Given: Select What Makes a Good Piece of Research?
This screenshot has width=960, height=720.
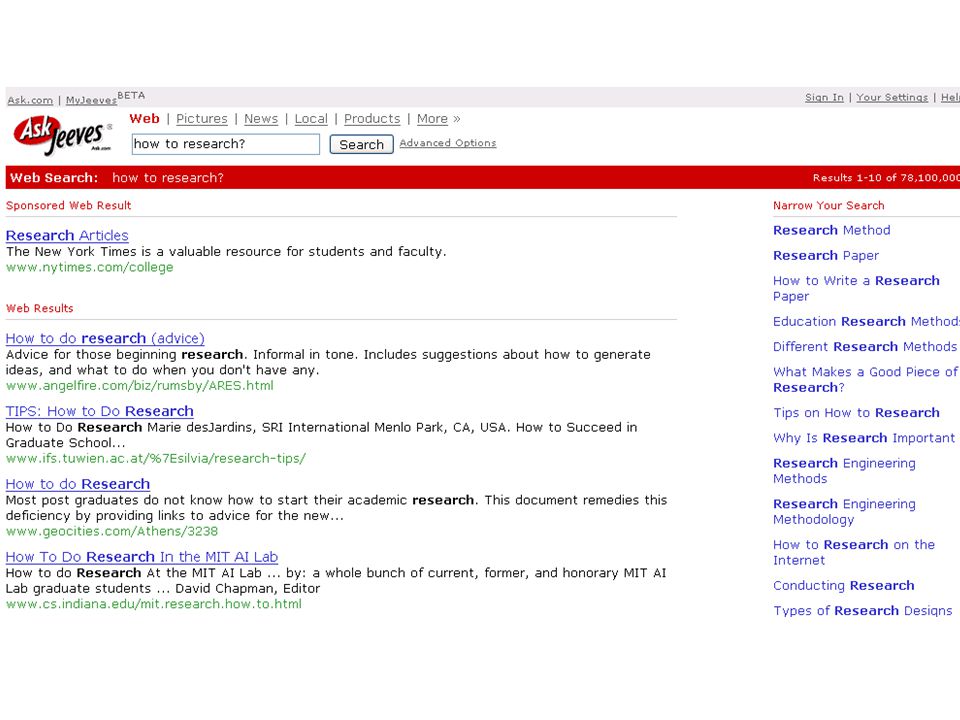Looking at the screenshot, I should coord(865,380).
